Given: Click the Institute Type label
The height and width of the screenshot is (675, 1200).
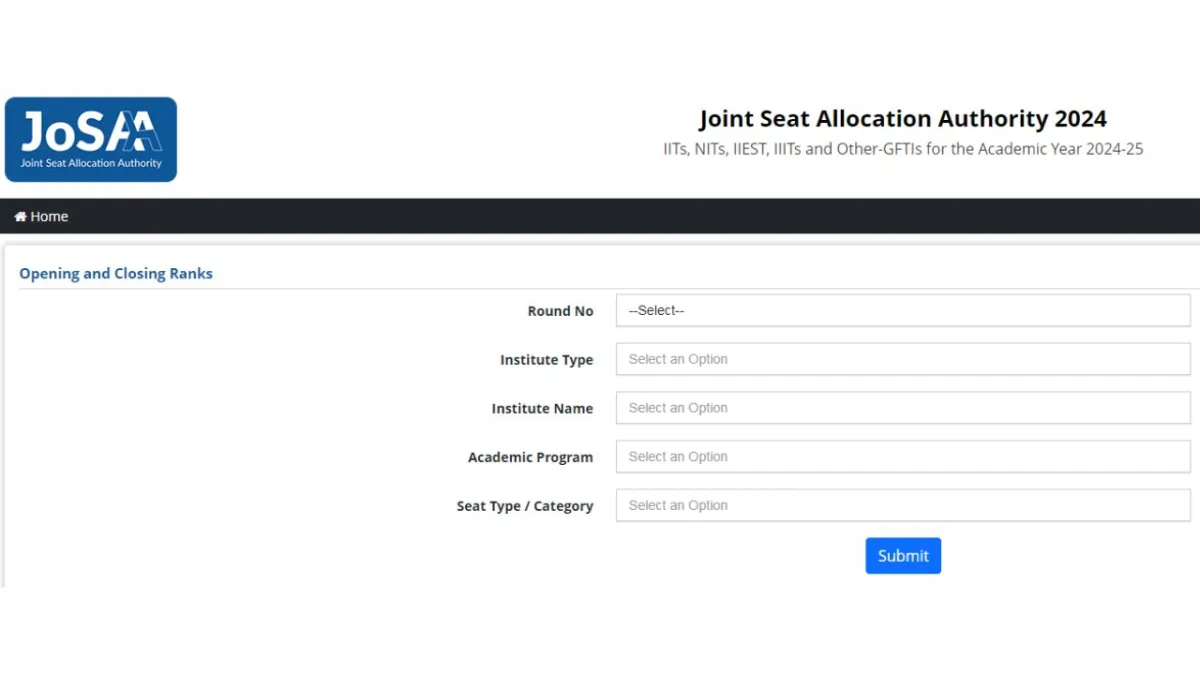Looking at the screenshot, I should (546, 360).
